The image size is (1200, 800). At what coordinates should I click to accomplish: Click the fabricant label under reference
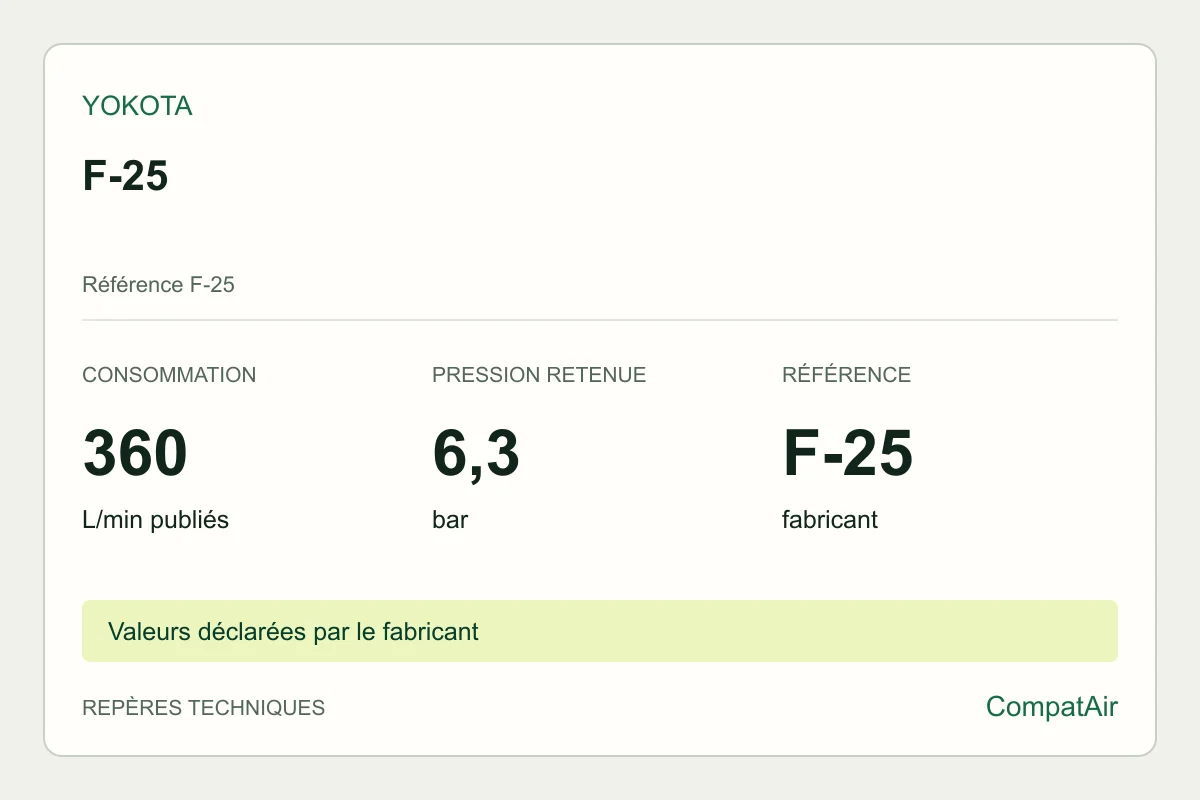pyautogui.click(x=830, y=521)
